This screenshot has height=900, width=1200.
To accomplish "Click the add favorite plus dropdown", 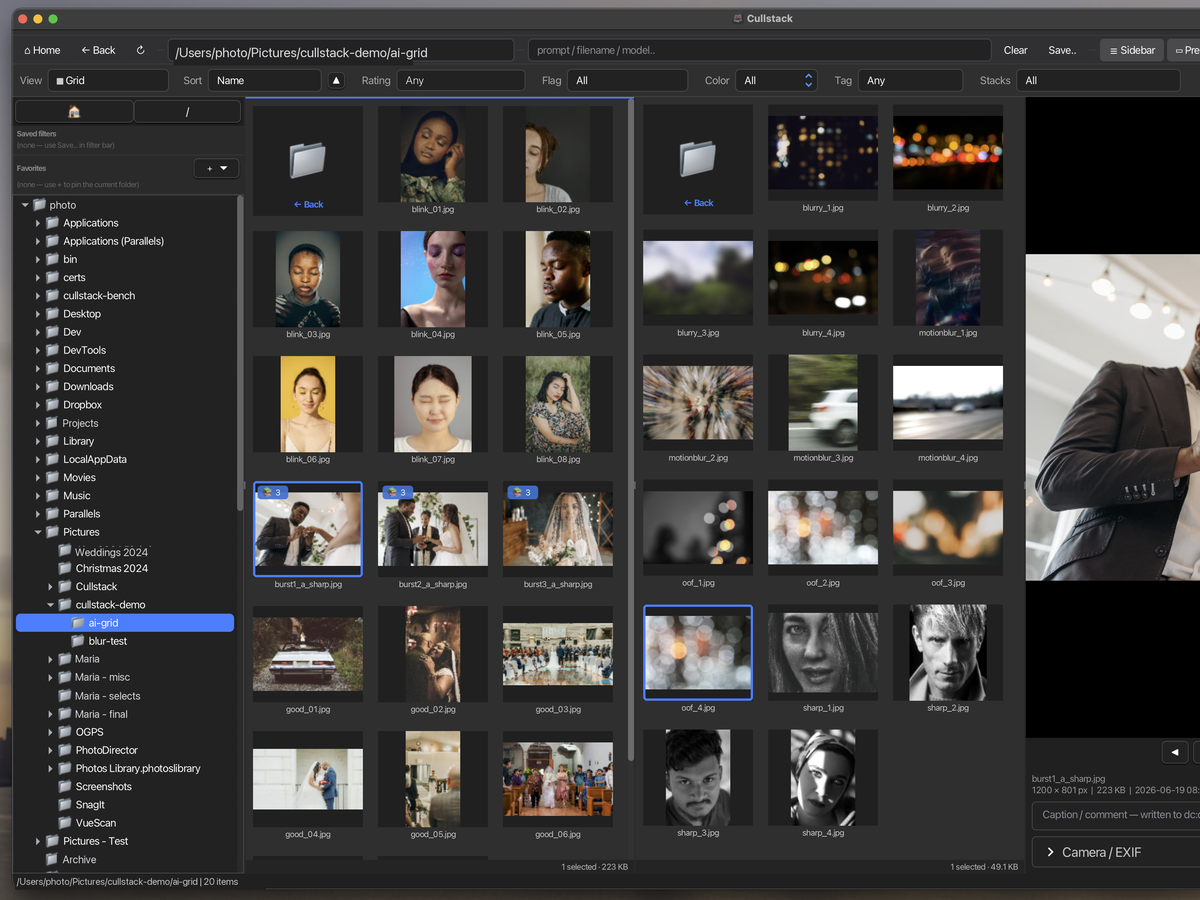I will coord(216,169).
